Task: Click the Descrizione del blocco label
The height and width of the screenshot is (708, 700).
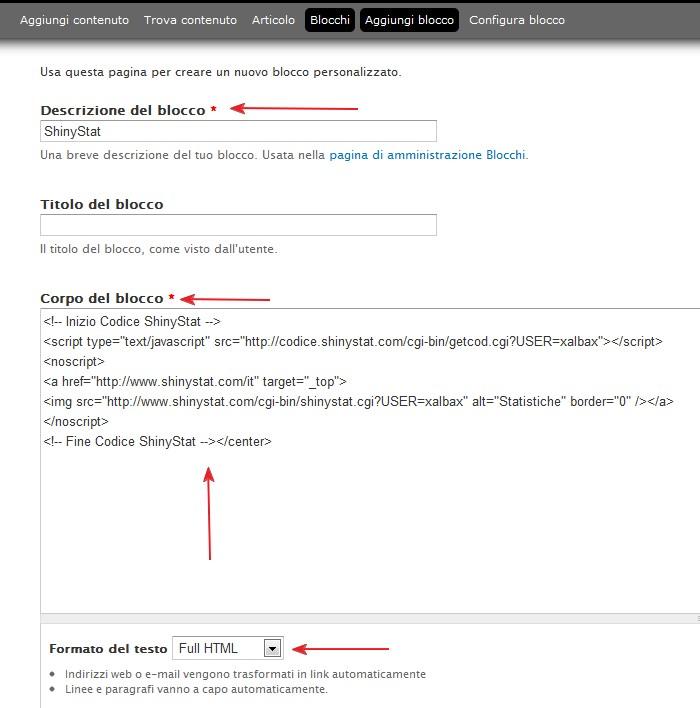Action: [x=123, y=110]
